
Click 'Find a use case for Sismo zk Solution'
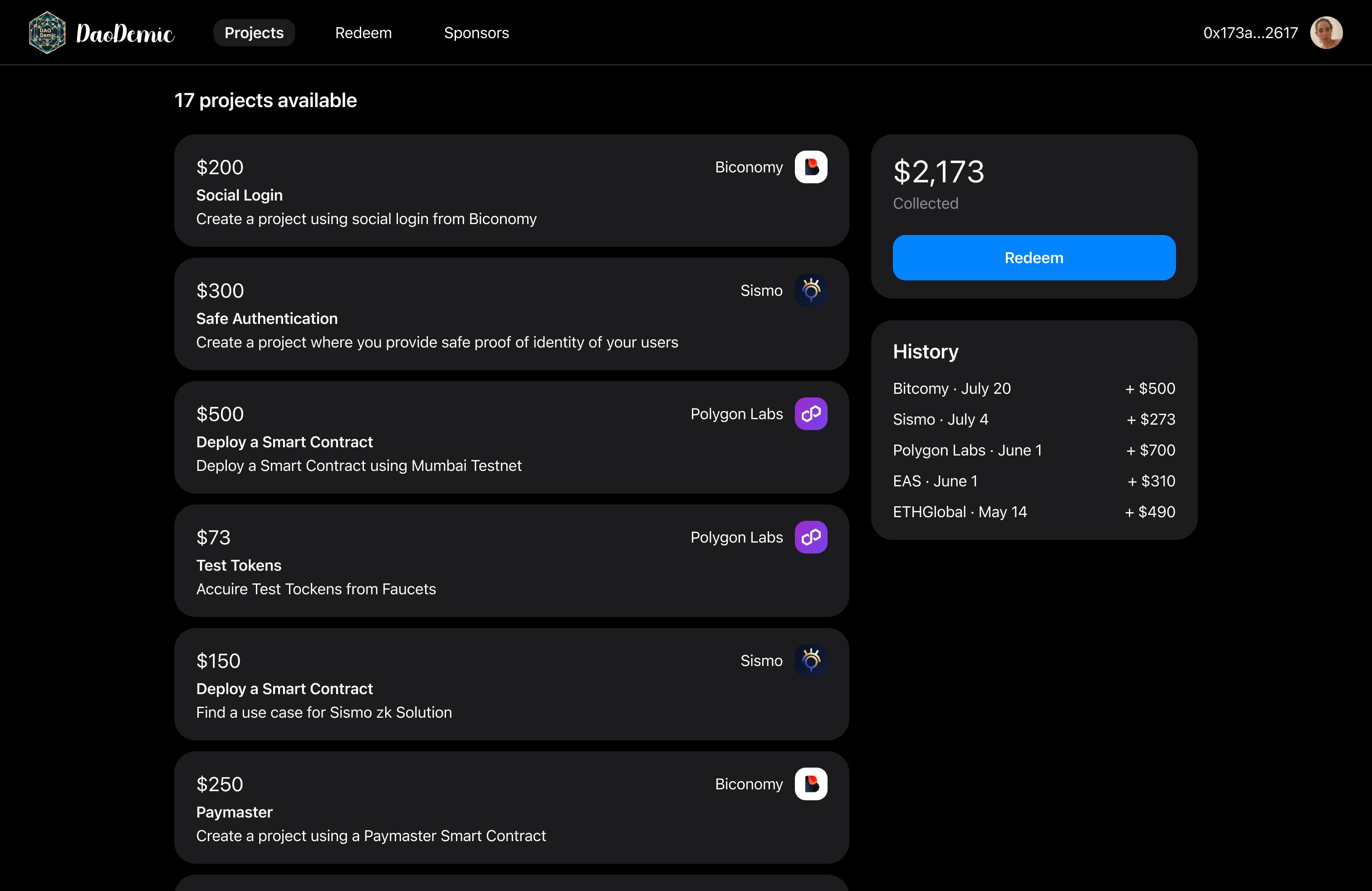[324, 712]
